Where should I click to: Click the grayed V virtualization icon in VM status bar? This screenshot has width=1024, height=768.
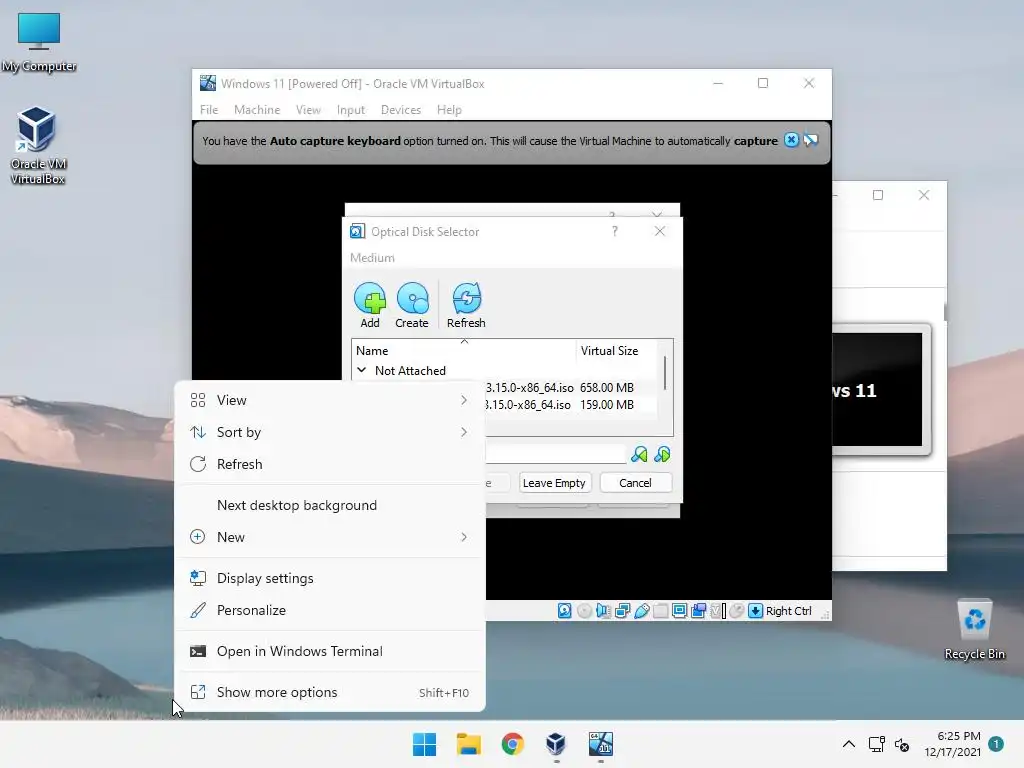718,611
